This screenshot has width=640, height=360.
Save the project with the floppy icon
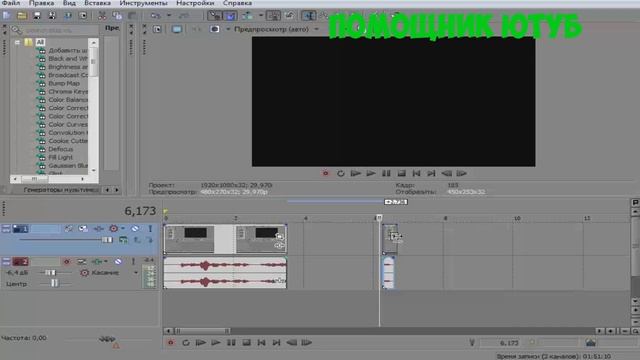click(37, 16)
